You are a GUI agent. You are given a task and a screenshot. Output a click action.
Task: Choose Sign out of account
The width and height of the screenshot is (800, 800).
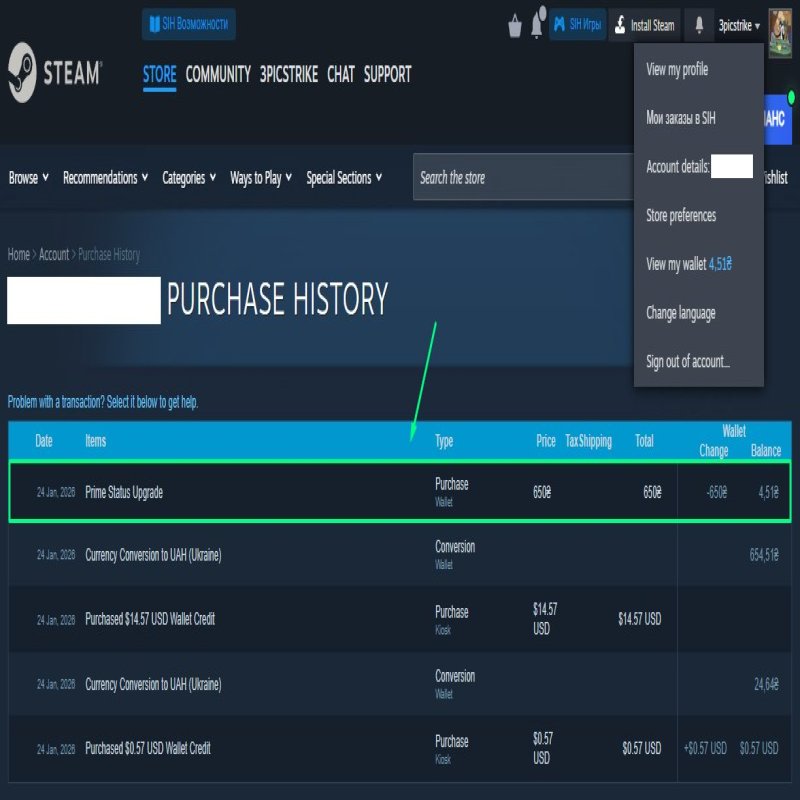pyautogui.click(x=688, y=362)
